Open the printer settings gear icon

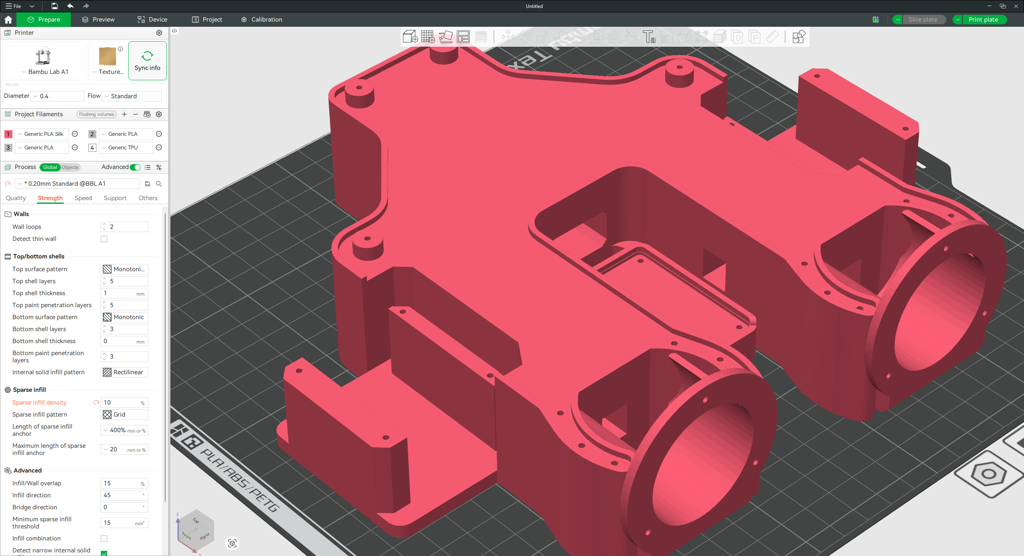click(x=159, y=33)
